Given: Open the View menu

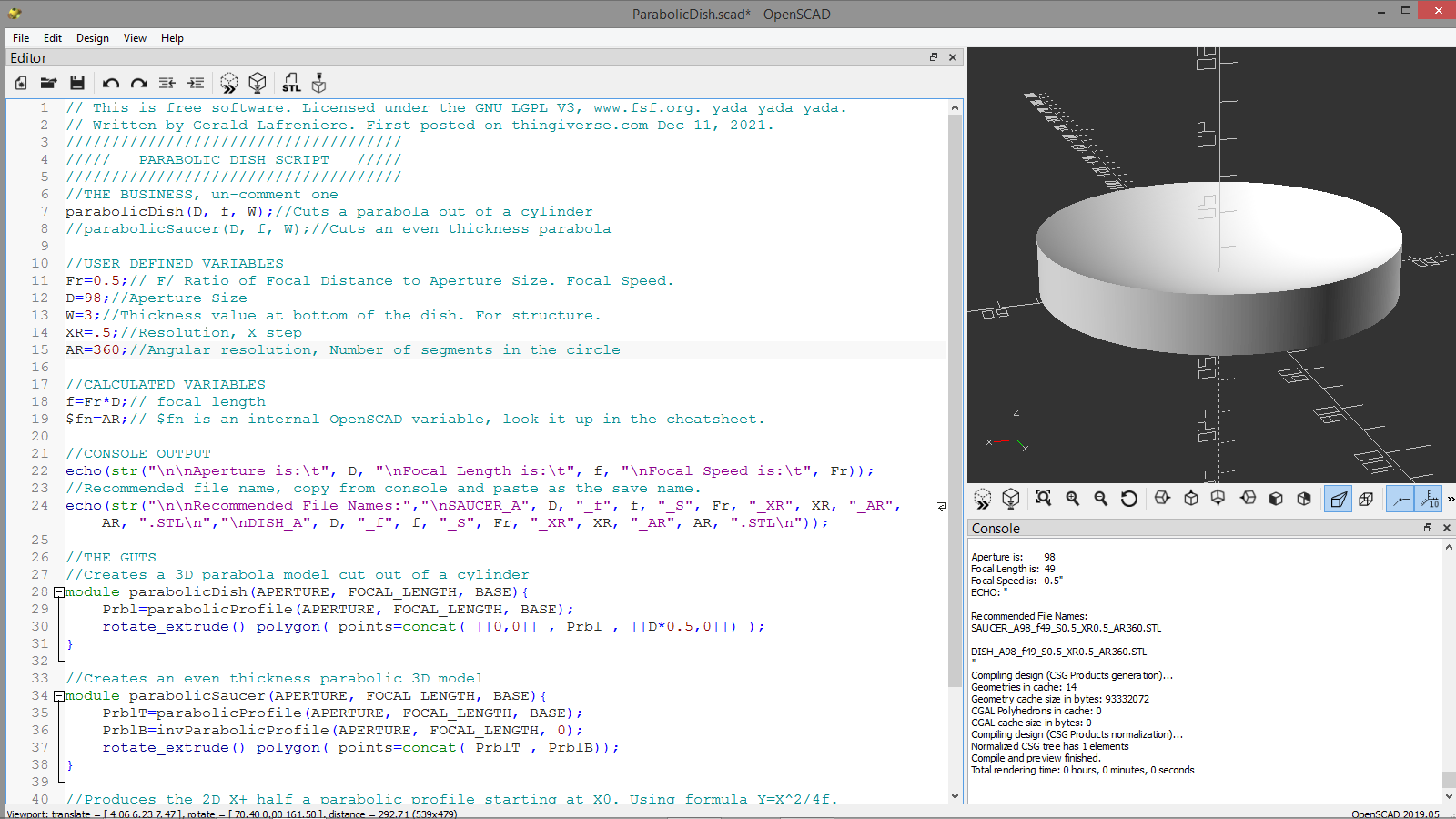Looking at the screenshot, I should (x=135, y=38).
